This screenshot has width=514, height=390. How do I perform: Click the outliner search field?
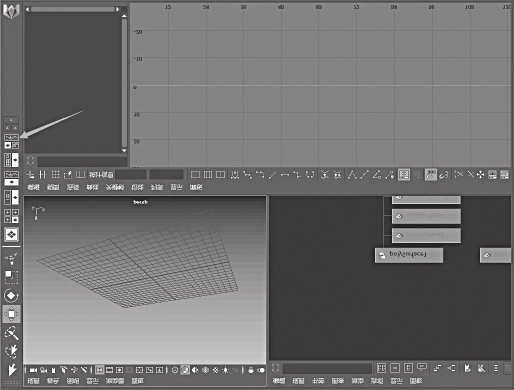[x=82, y=161]
